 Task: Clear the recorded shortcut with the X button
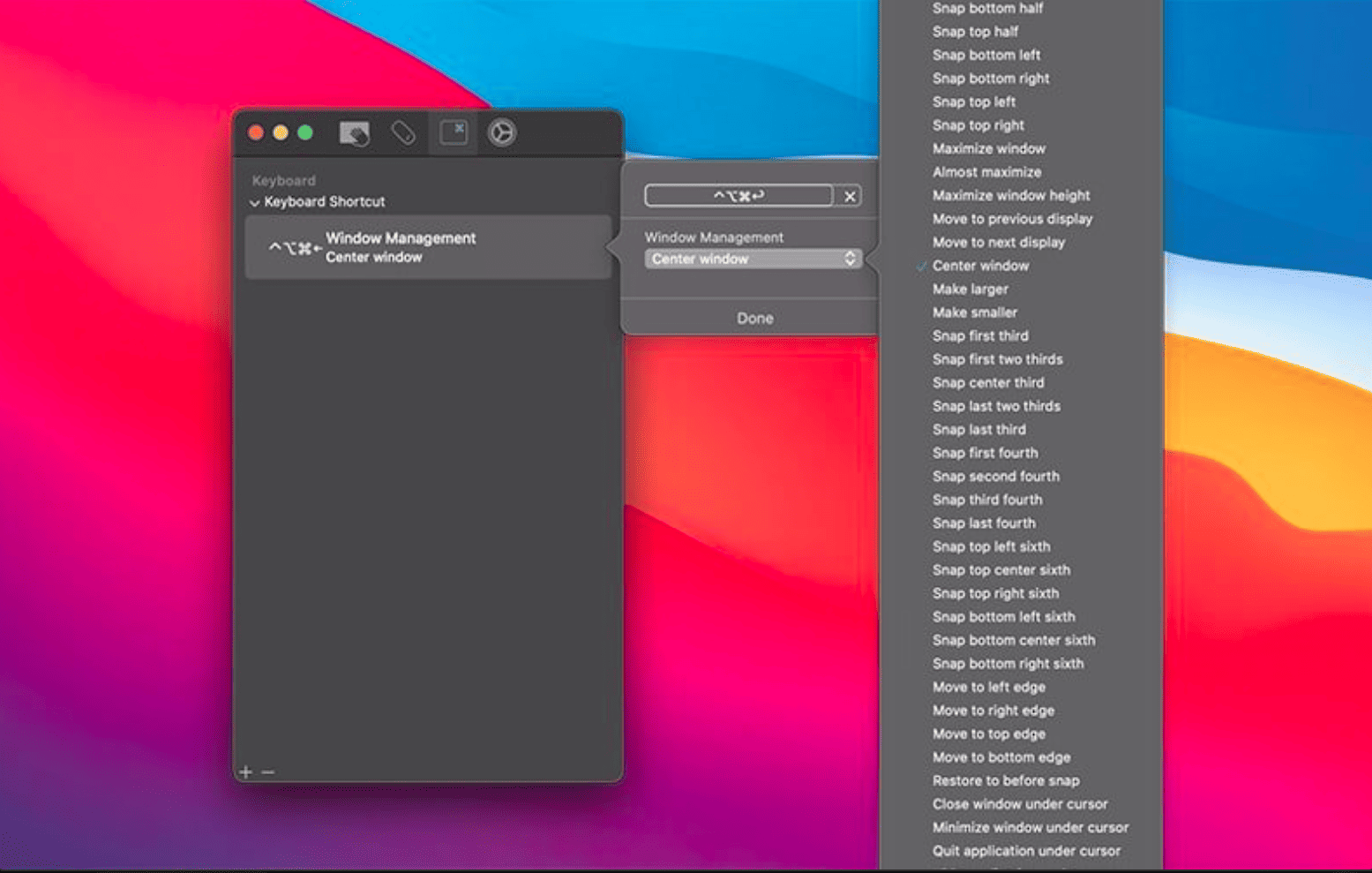pyautogui.click(x=850, y=196)
